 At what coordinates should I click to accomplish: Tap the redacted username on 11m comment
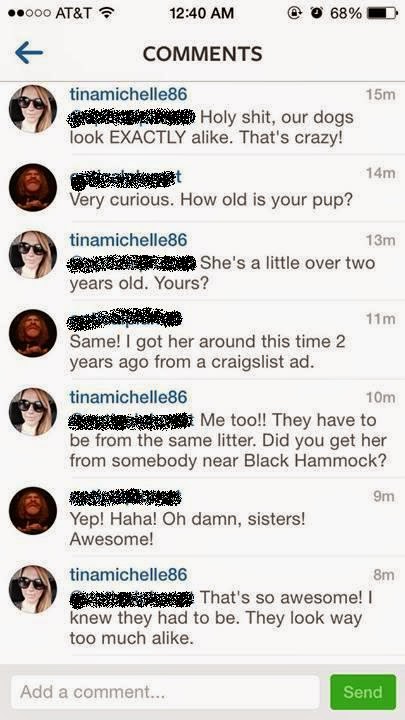(x=125, y=320)
